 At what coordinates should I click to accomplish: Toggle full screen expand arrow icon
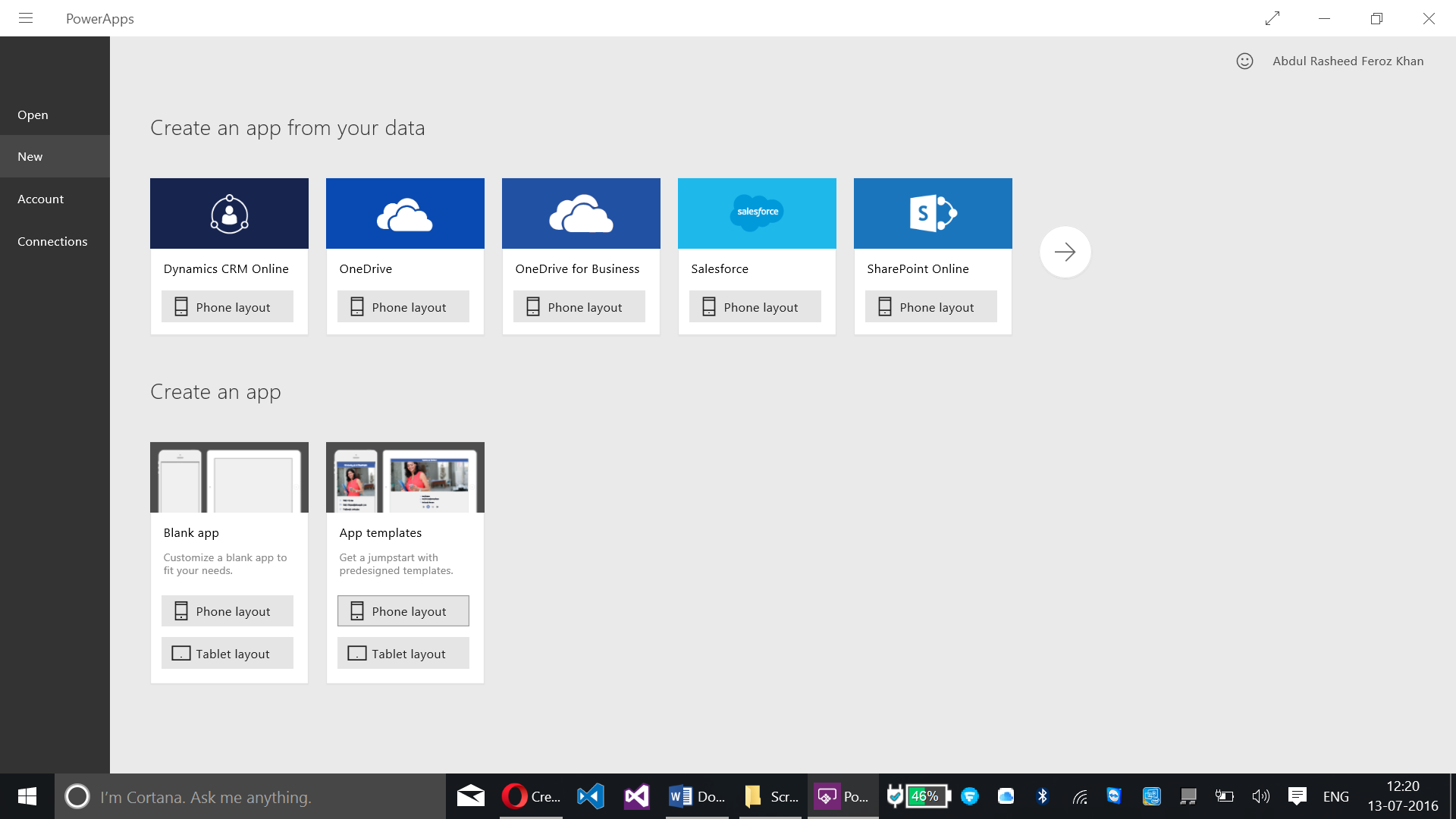click(x=1272, y=18)
